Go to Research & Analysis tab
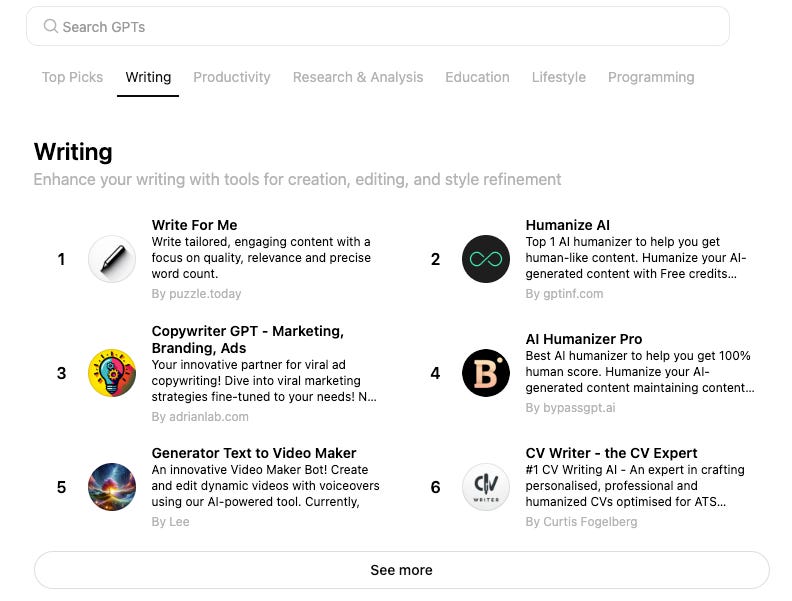This screenshot has height=601, width=792. (358, 77)
